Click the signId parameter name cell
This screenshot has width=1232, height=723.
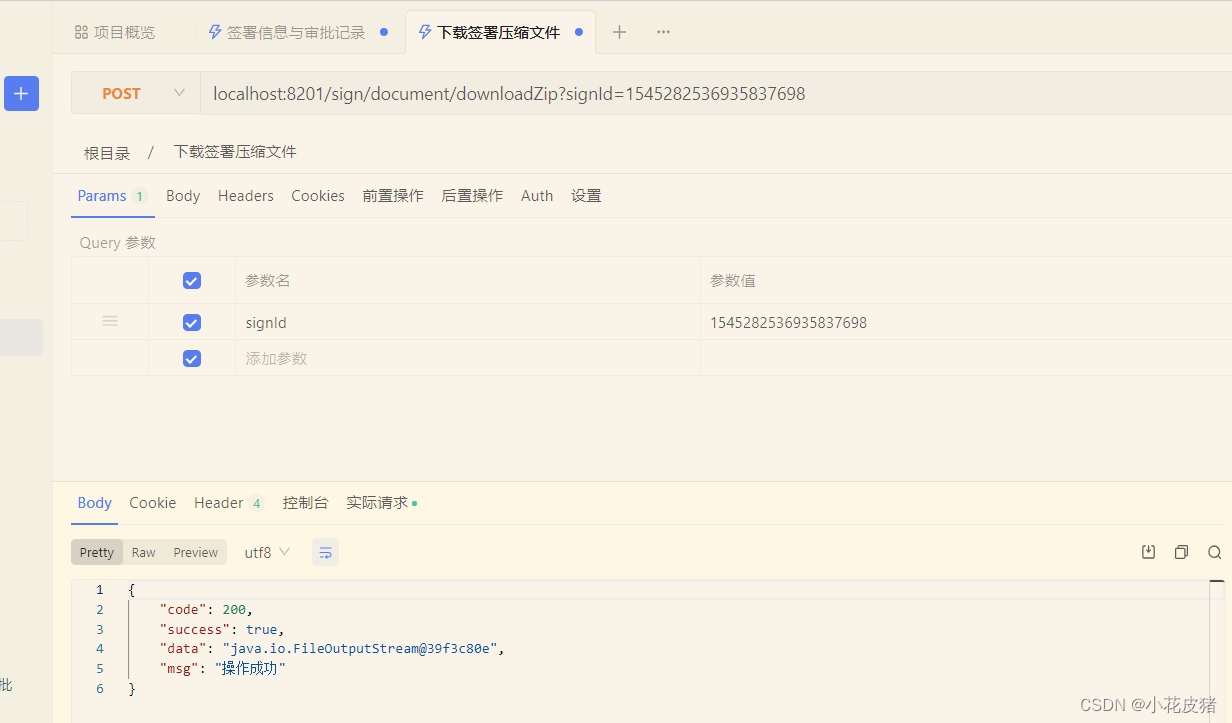pyautogui.click(x=468, y=323)
